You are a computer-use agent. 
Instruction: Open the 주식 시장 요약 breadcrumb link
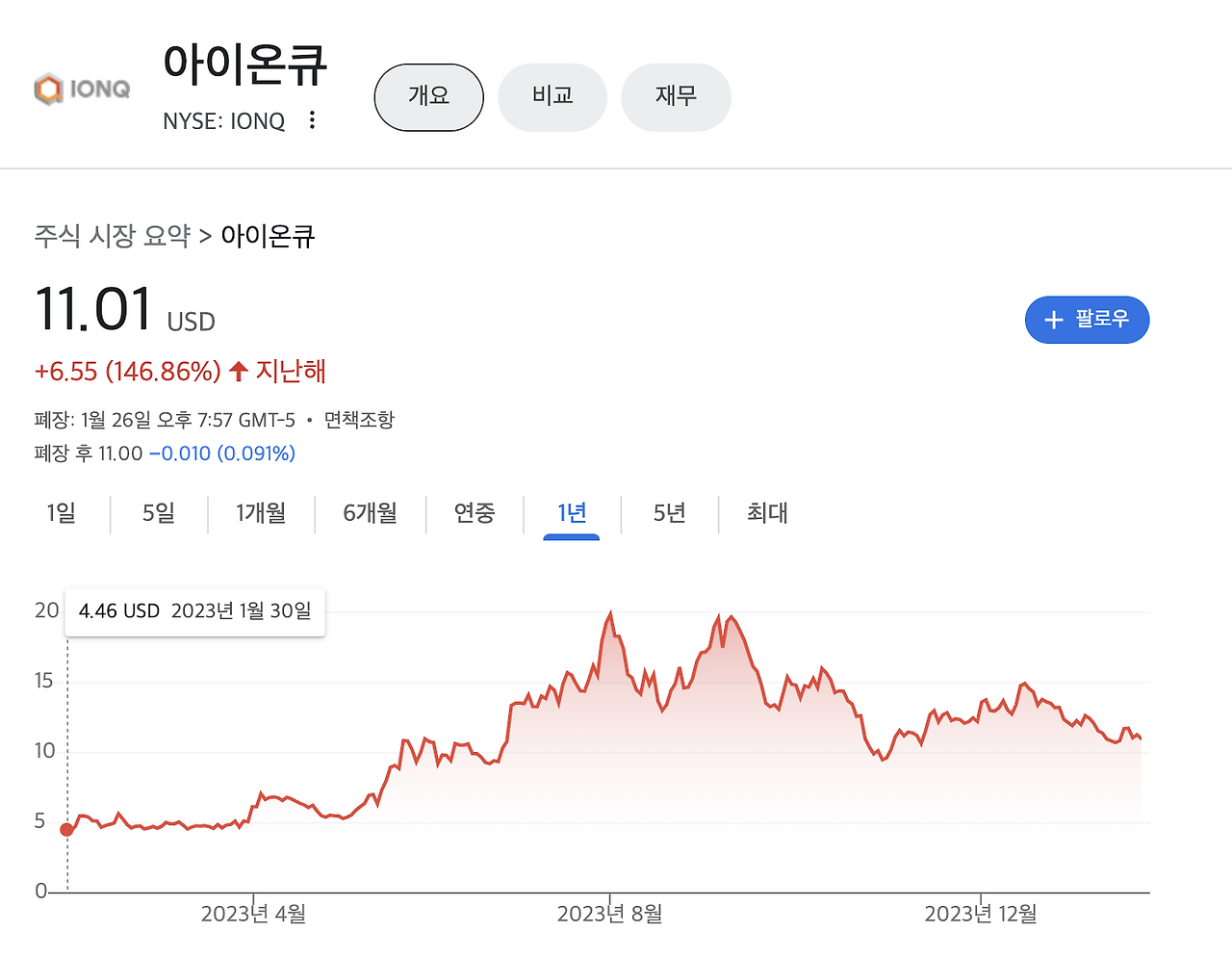tap(113, 236)
